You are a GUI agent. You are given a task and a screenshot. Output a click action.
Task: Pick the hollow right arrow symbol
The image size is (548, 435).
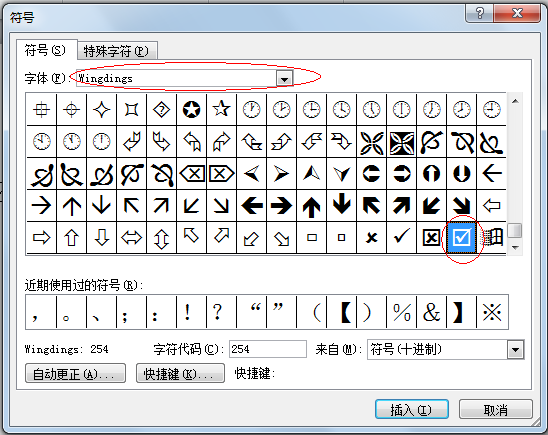[41, 238]
